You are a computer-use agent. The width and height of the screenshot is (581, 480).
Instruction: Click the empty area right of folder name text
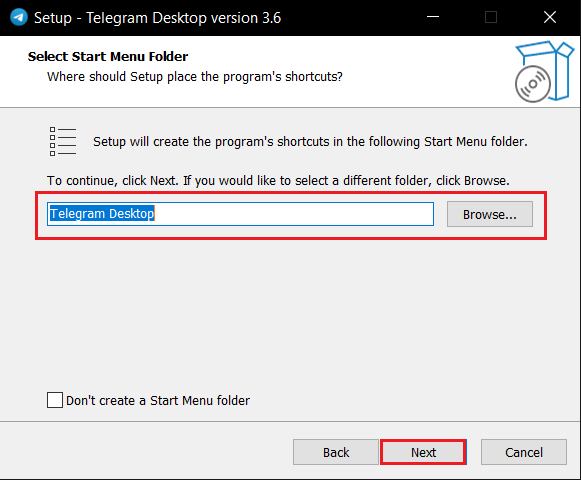click(293, 214)
